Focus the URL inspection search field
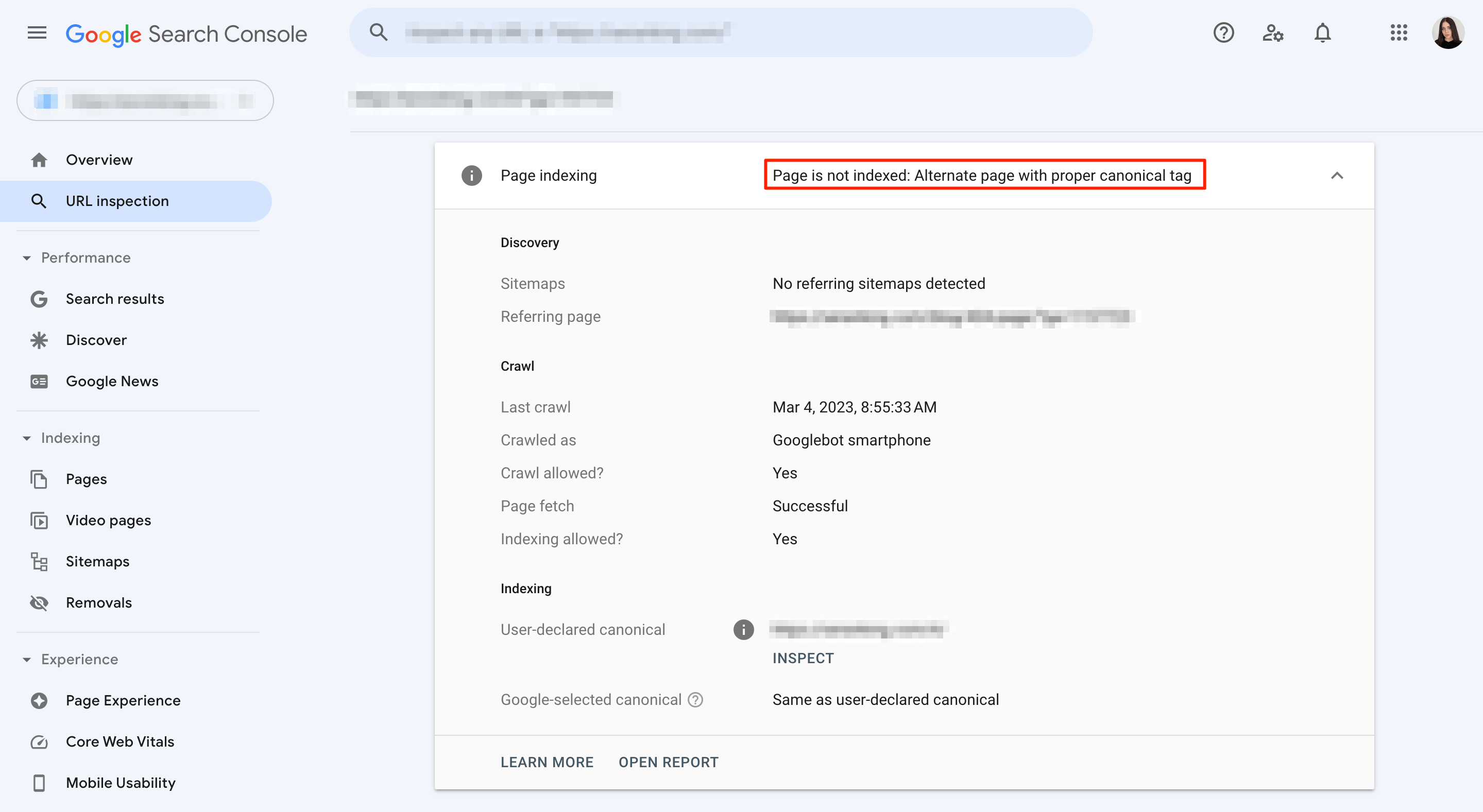This screenshot has height=812, width=1483. tap(721, 33)
